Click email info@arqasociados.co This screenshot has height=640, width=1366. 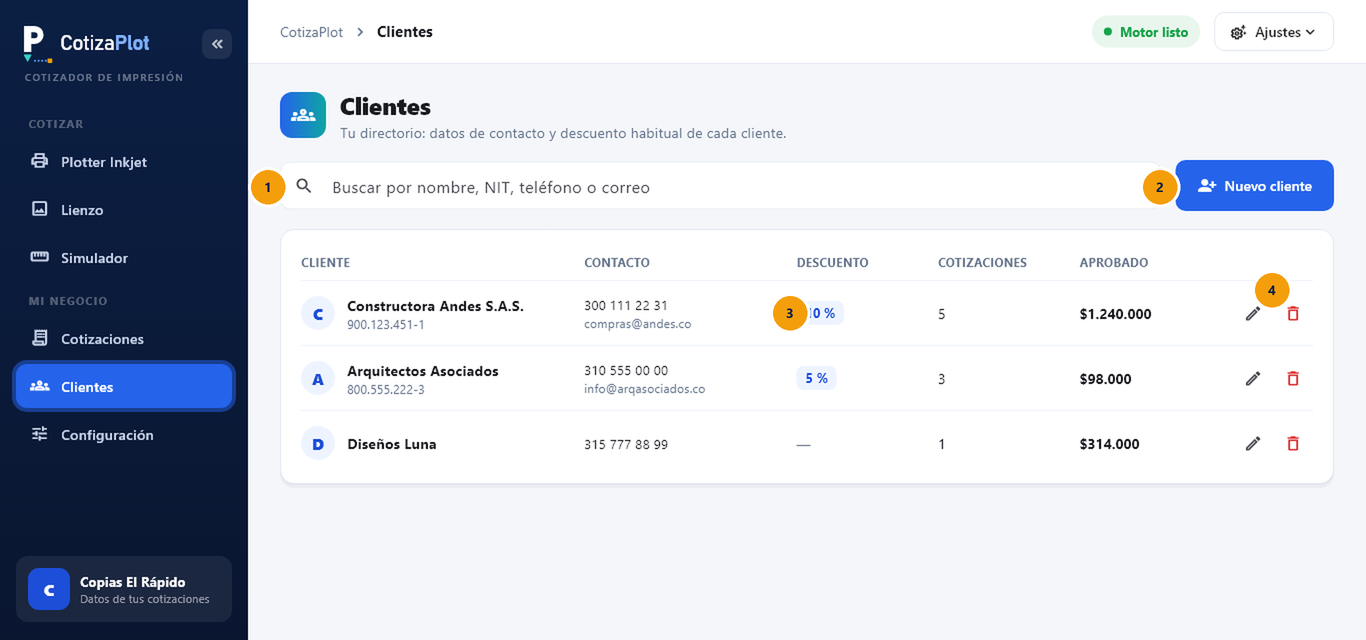pyautogui.click(x=645, y=389)
